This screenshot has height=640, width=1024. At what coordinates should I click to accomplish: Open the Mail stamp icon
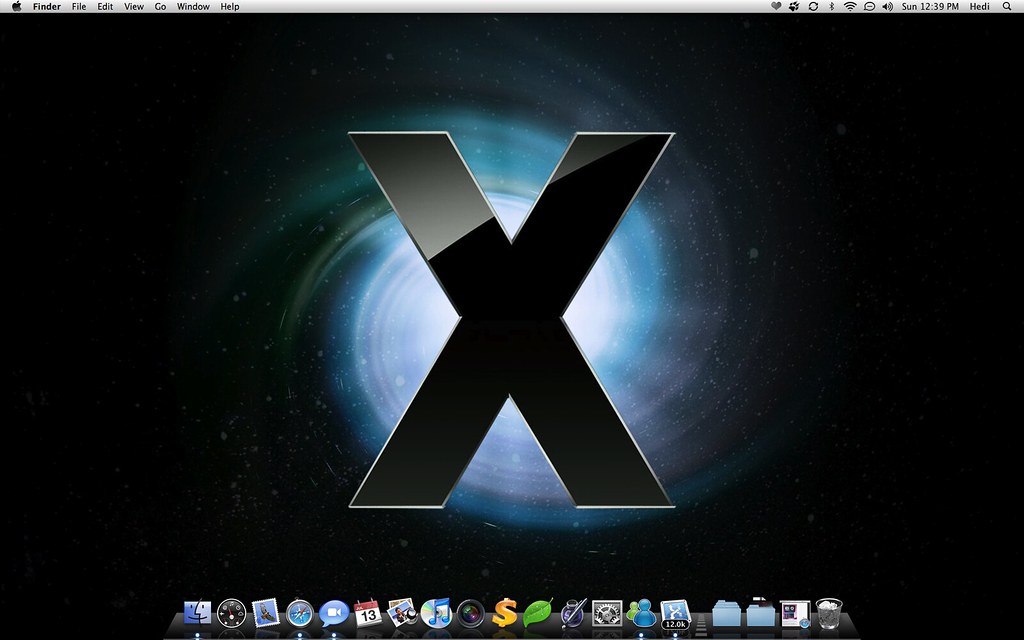click(x=266, y=614)
